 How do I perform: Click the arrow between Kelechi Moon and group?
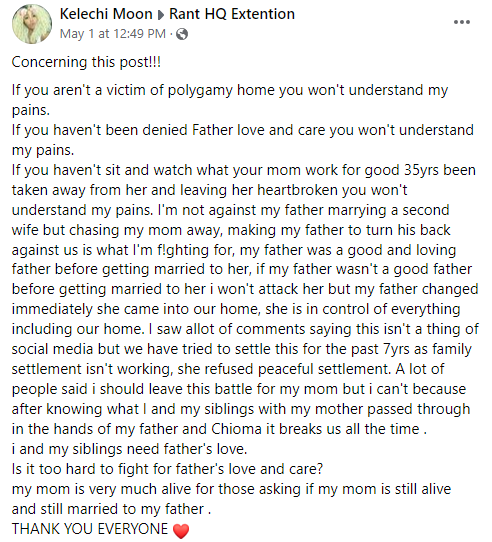tap(161, 15)
